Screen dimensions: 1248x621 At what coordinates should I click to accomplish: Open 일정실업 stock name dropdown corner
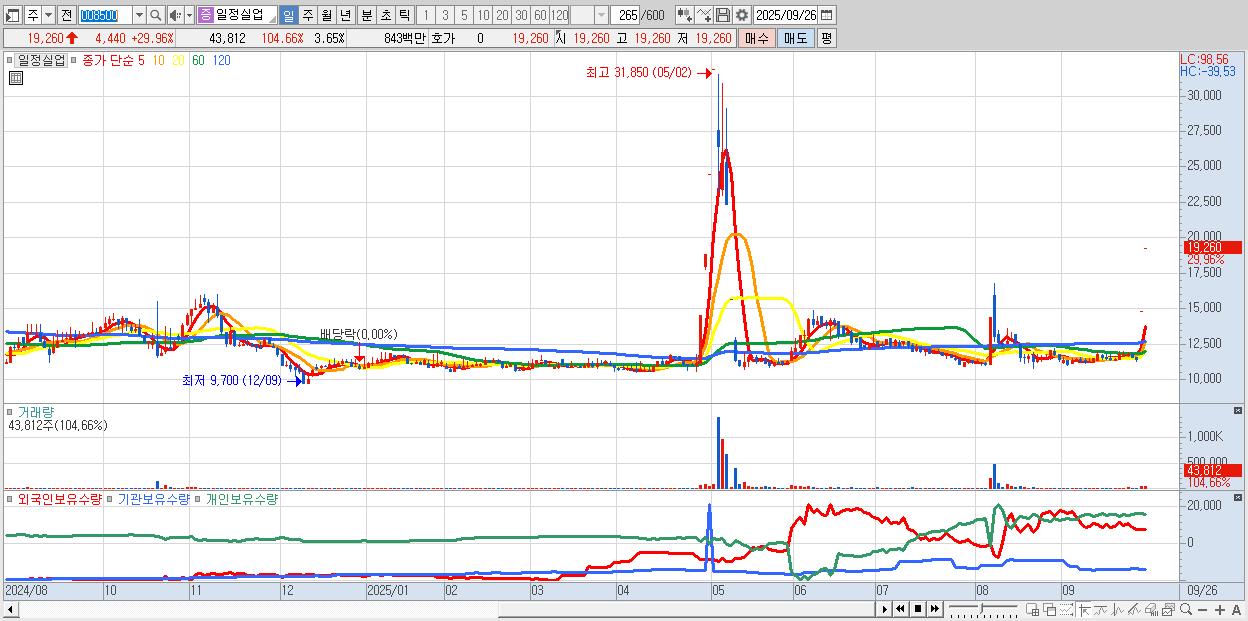pos(272,19)
